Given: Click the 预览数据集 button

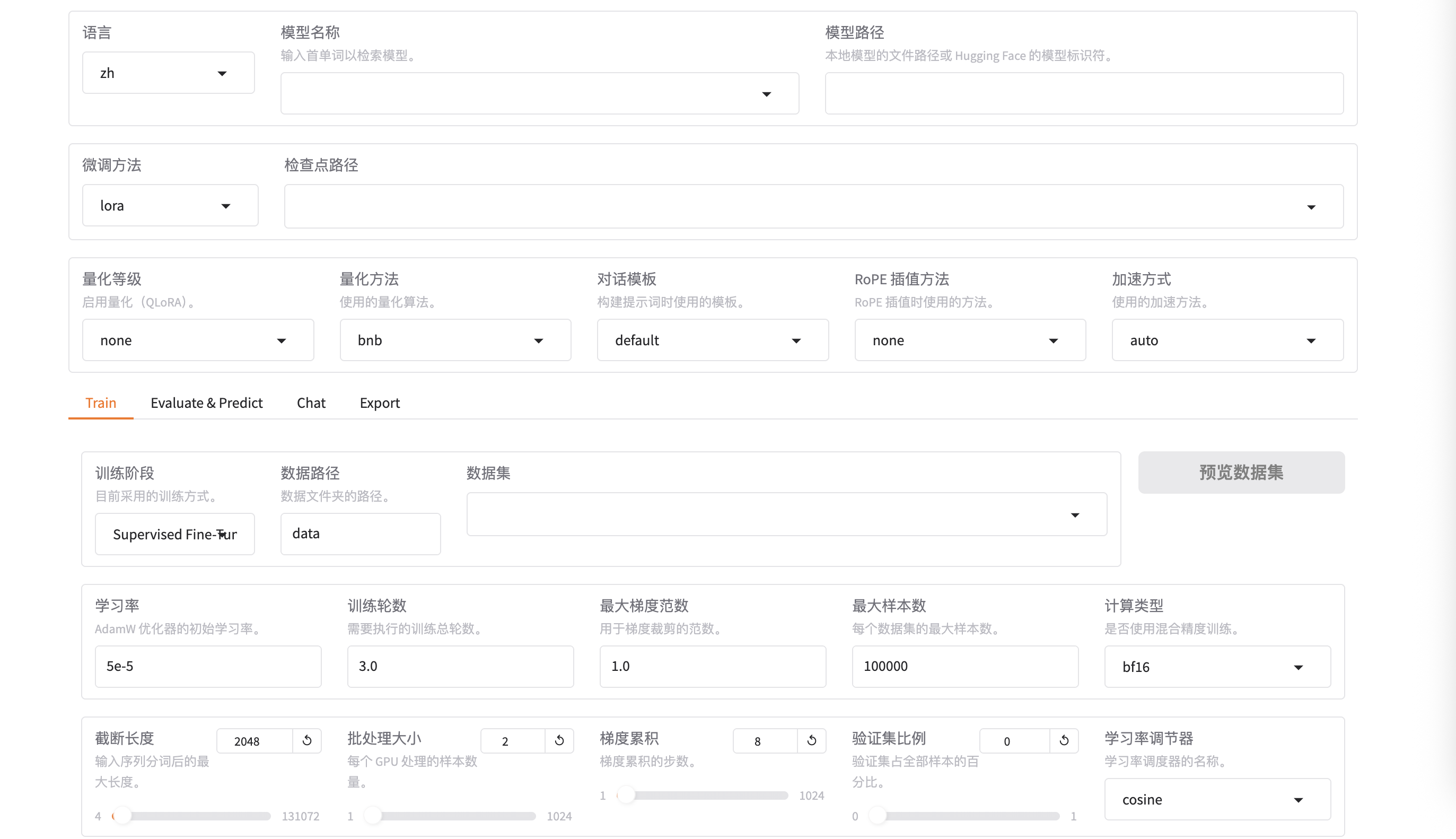Looking at the screenshot, I should tap(1241, 473).
